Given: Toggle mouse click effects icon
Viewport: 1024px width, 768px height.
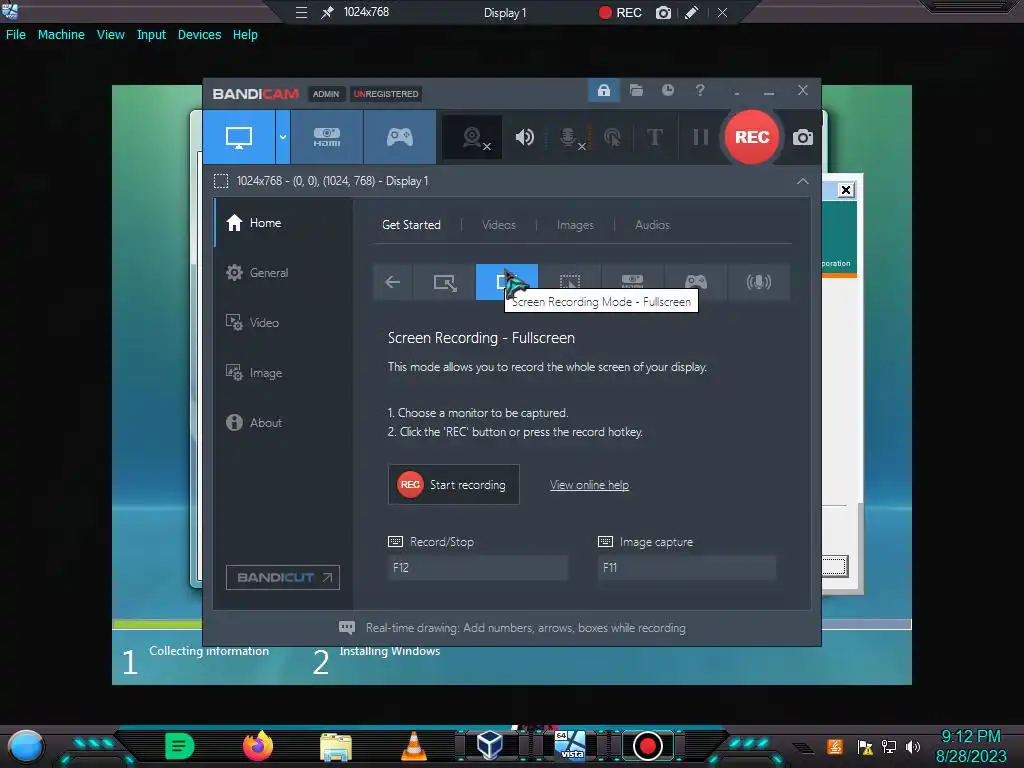Looking at the screenshot, I should 612,137.
